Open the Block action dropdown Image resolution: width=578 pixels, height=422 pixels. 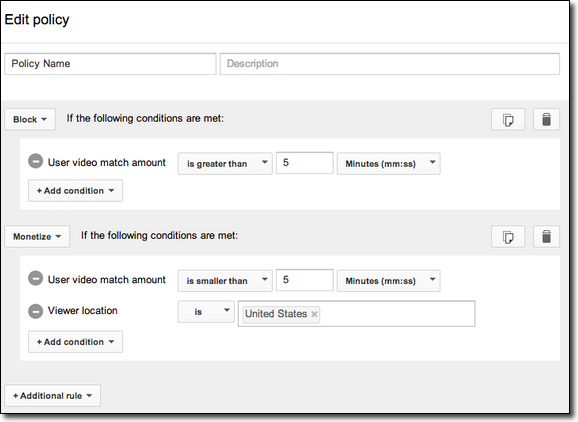[x=30, y=119]
